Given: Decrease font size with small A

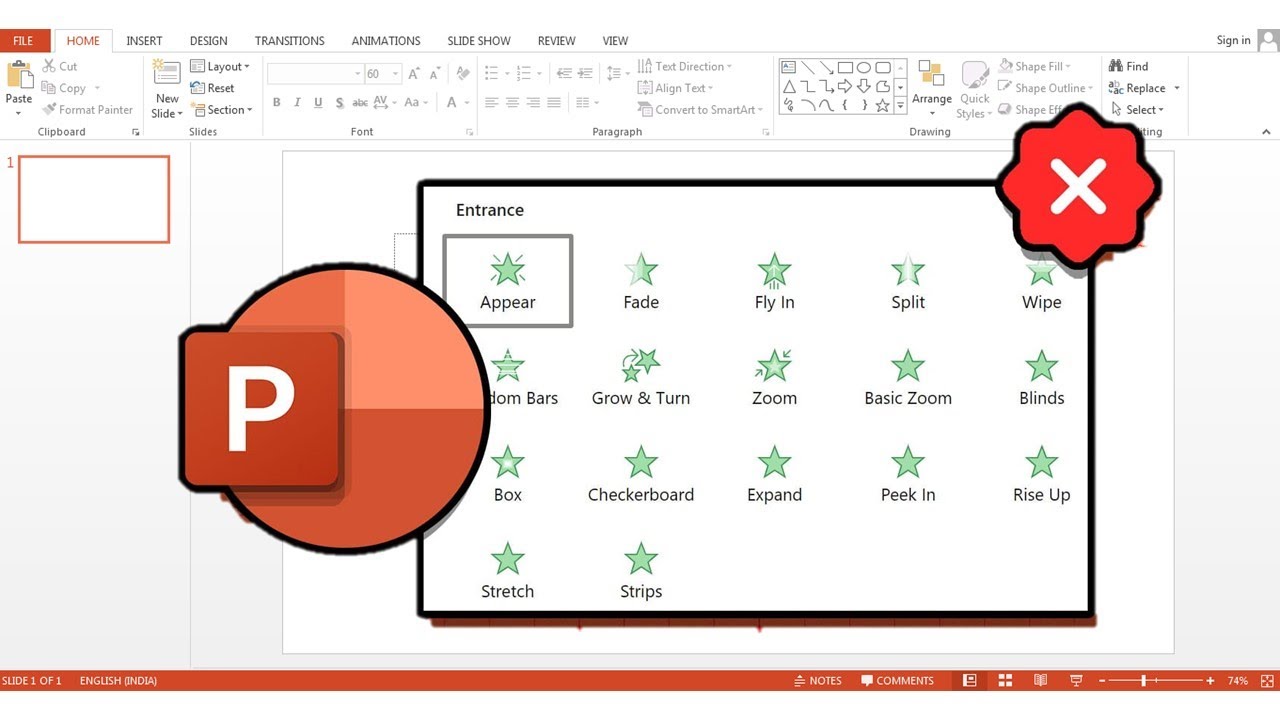Looking at the screenshot, I should tap(437, 73).
